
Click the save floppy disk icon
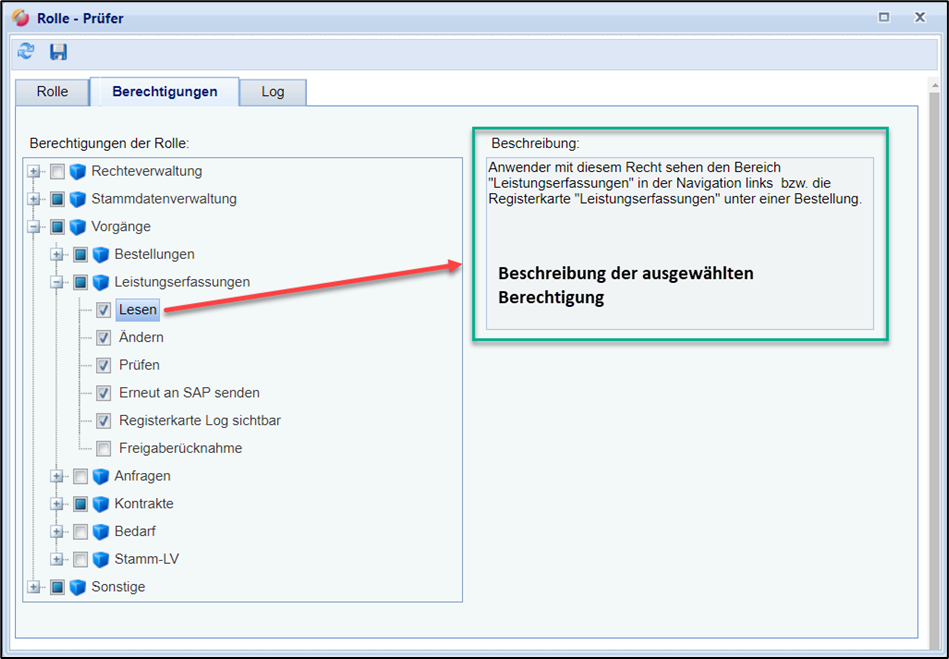(x=58, y=51)
